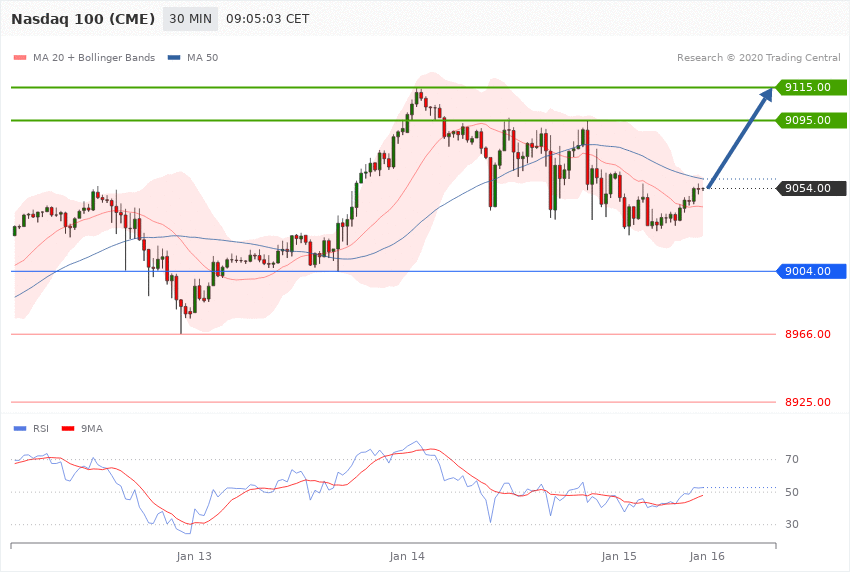Screen dimensions: 850x576
Task: Select the 30 MIN timeframe badge
Action: click(190, 19)
